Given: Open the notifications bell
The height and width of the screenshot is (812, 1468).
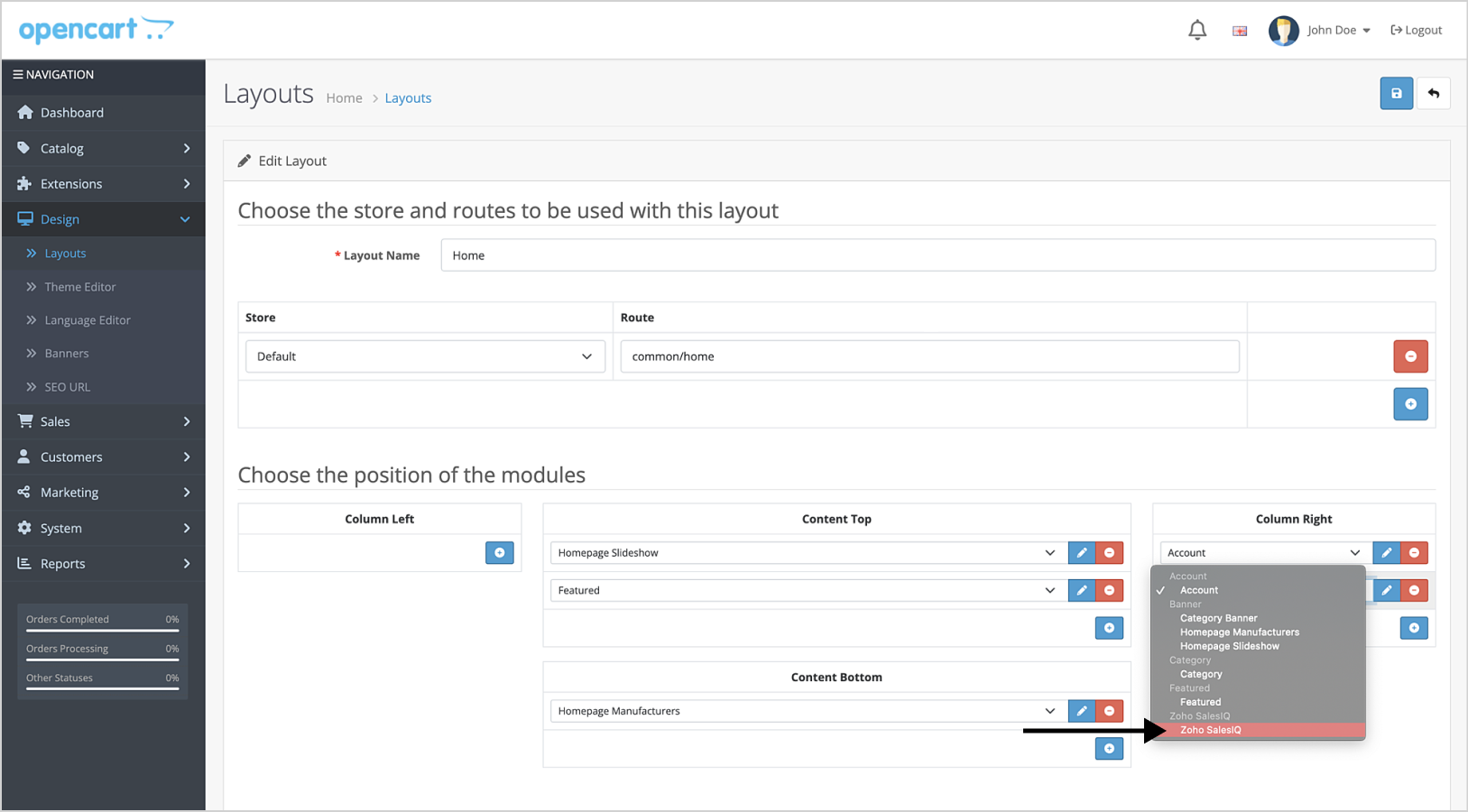Looking at the screenshot, I should [x=1197, y=31].
